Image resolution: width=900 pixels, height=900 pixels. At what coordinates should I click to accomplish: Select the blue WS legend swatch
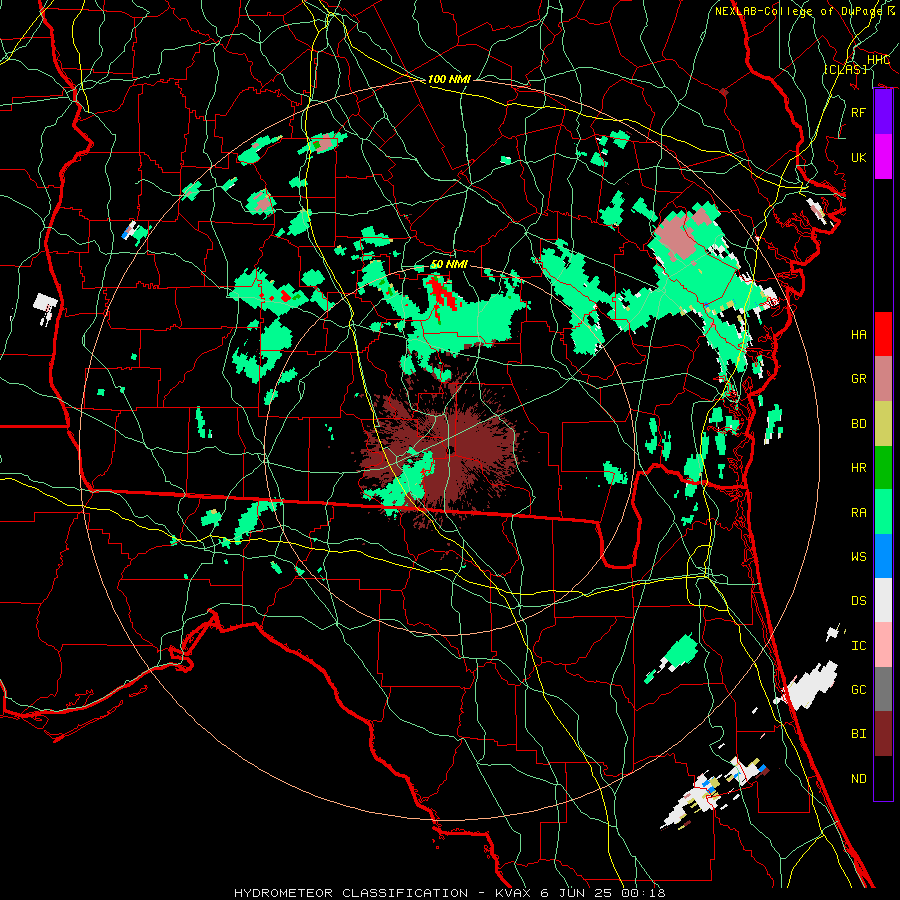tap(883, 556)
